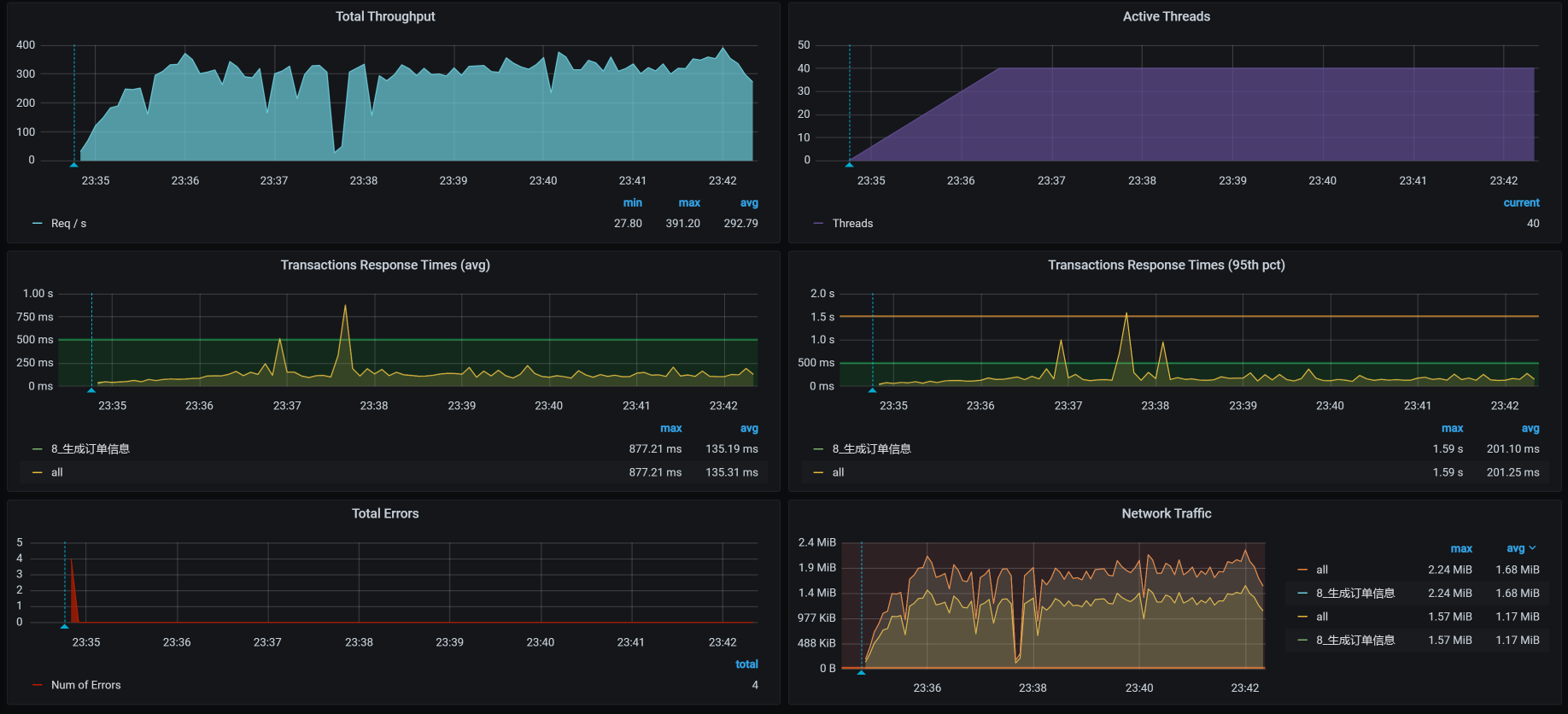
Task: Open color picker for Threads series swatch
Action: click(818, 224)
